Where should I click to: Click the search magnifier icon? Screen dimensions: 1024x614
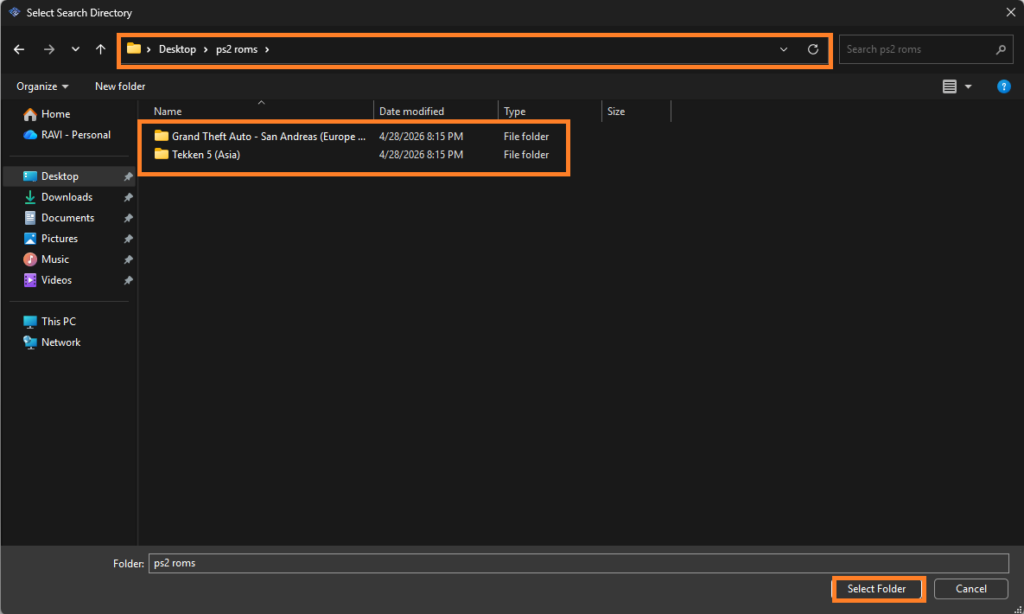(1000, 49)
